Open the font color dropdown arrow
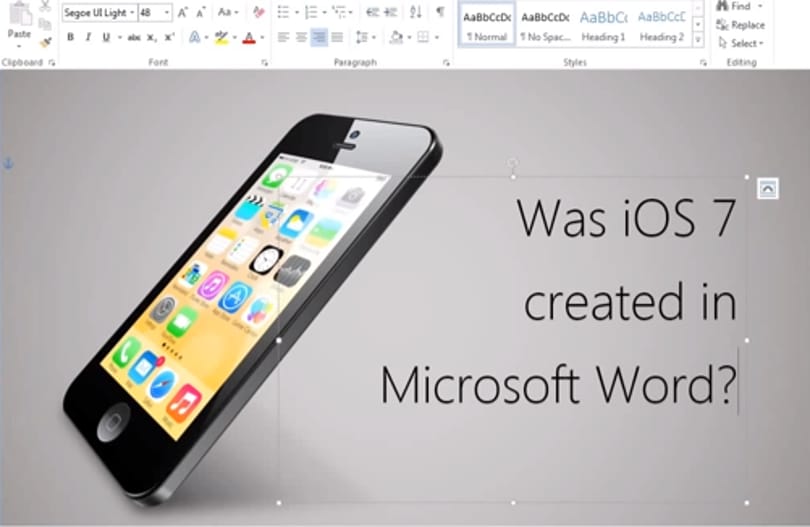Viewport: 810px width, 527px height. [x=262, y=37]
